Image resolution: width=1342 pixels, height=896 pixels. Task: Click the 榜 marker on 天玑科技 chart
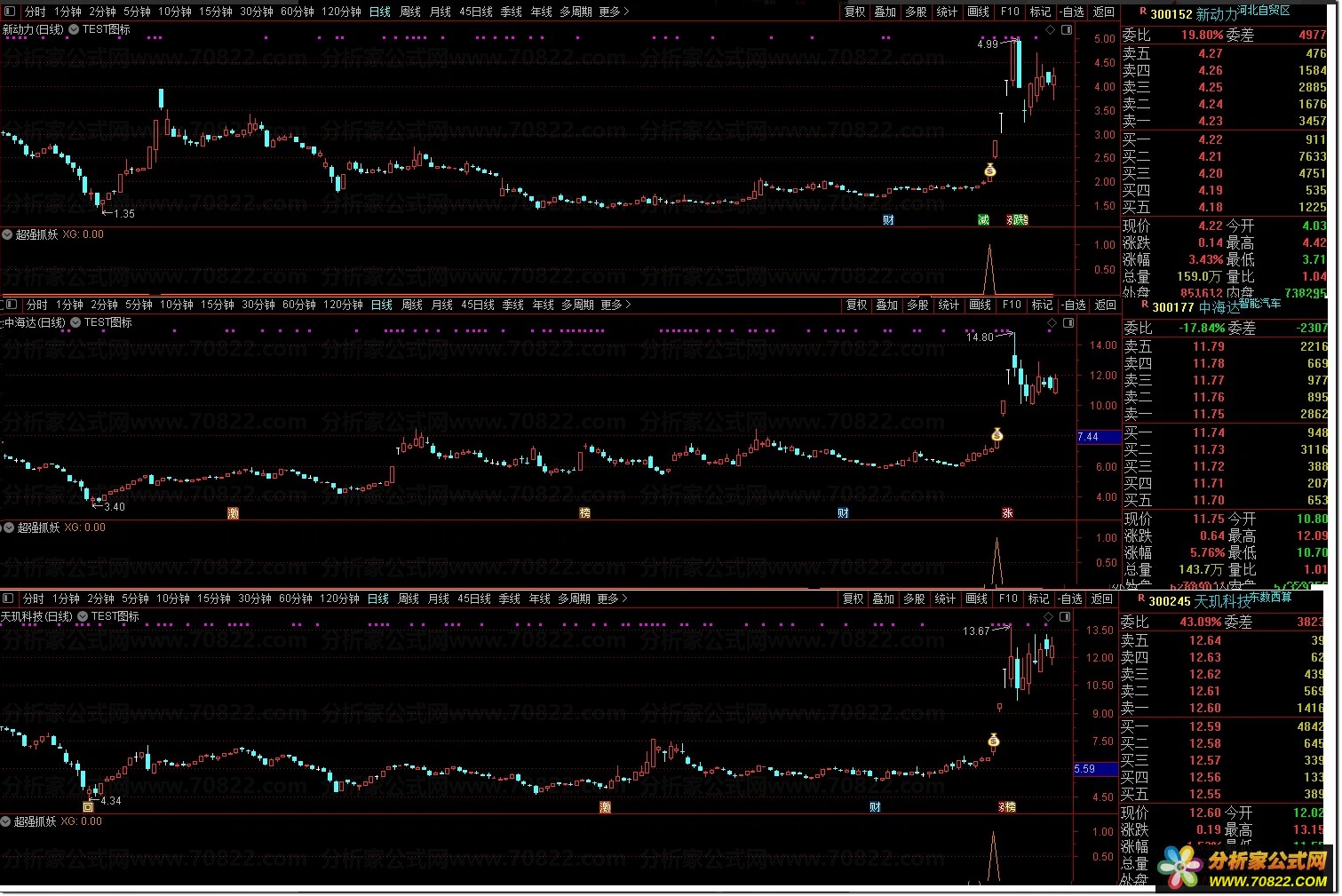(x=1010, y=807)
